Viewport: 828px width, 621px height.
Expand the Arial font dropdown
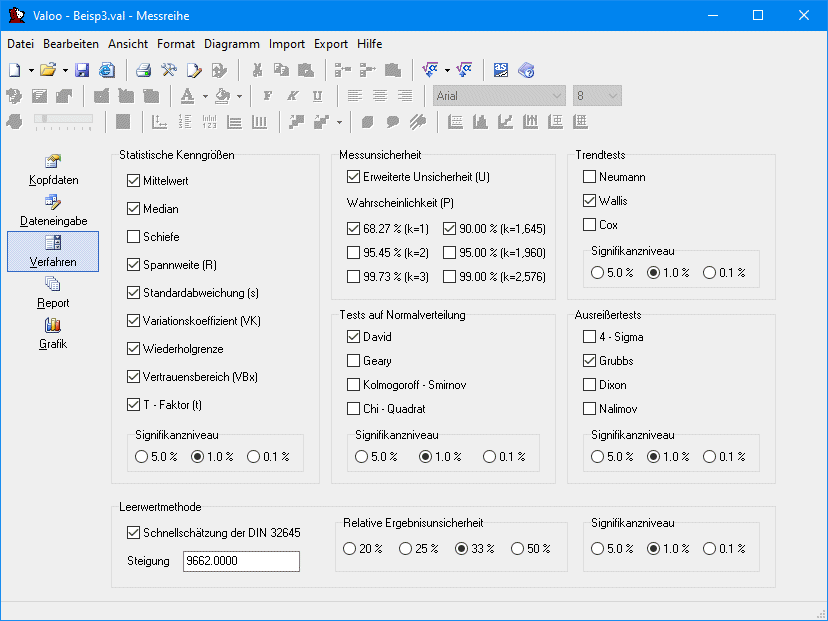pos(557,96)
